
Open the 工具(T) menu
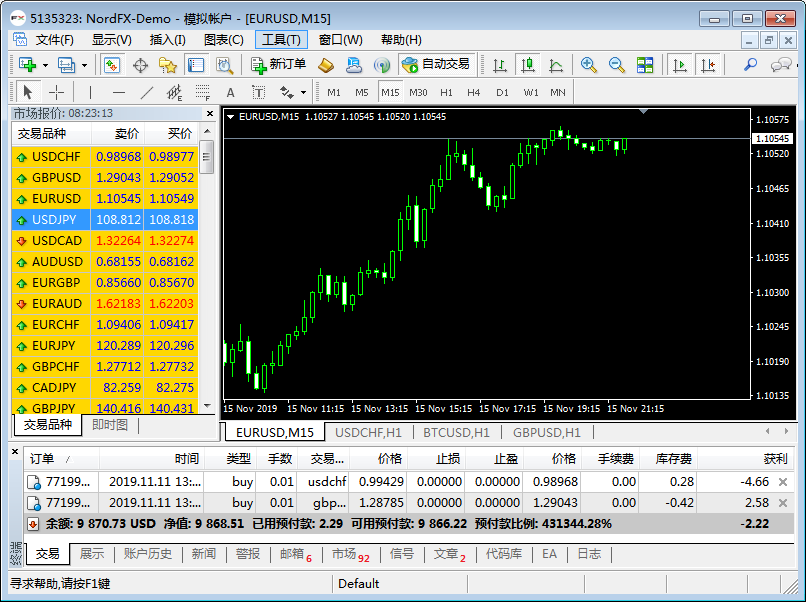281,40
